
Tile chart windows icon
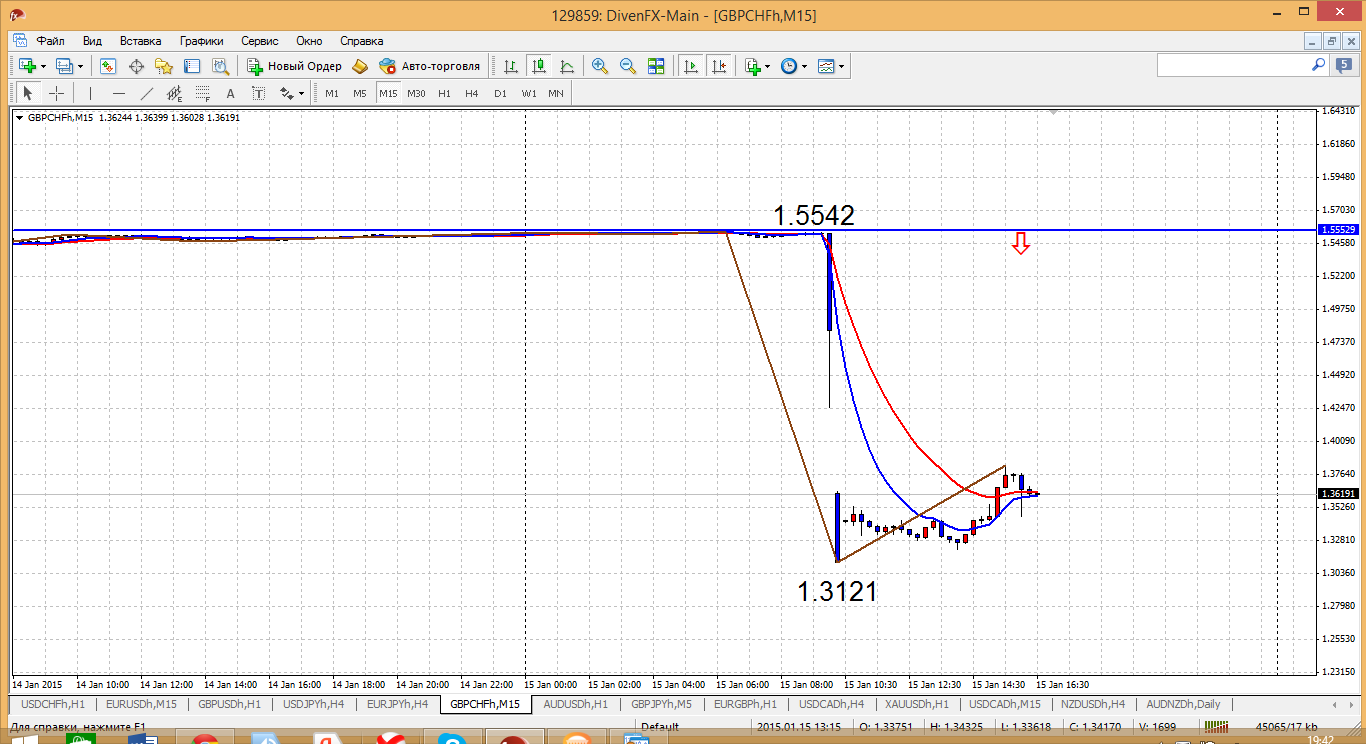click(656, 66)
